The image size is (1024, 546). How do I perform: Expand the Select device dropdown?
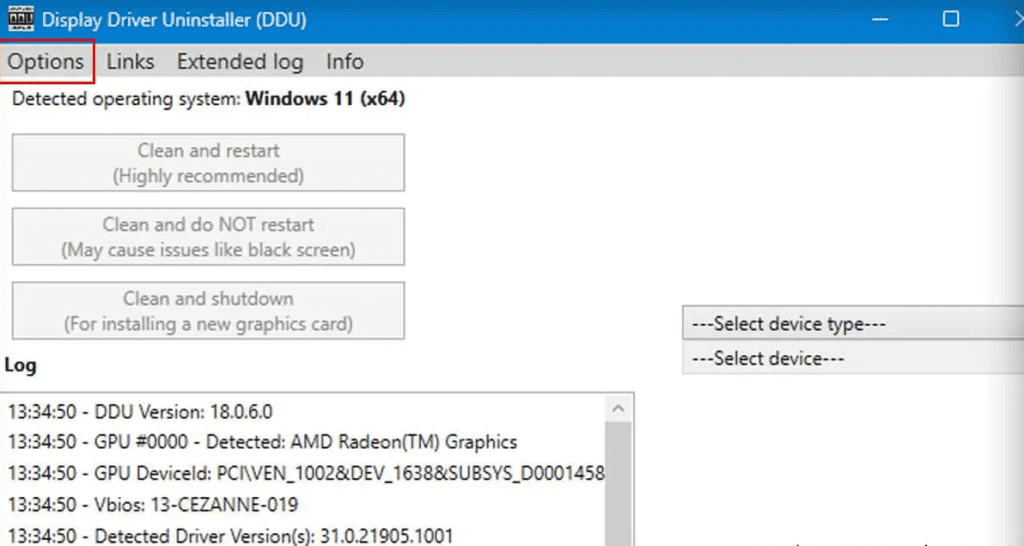(852, 358)
